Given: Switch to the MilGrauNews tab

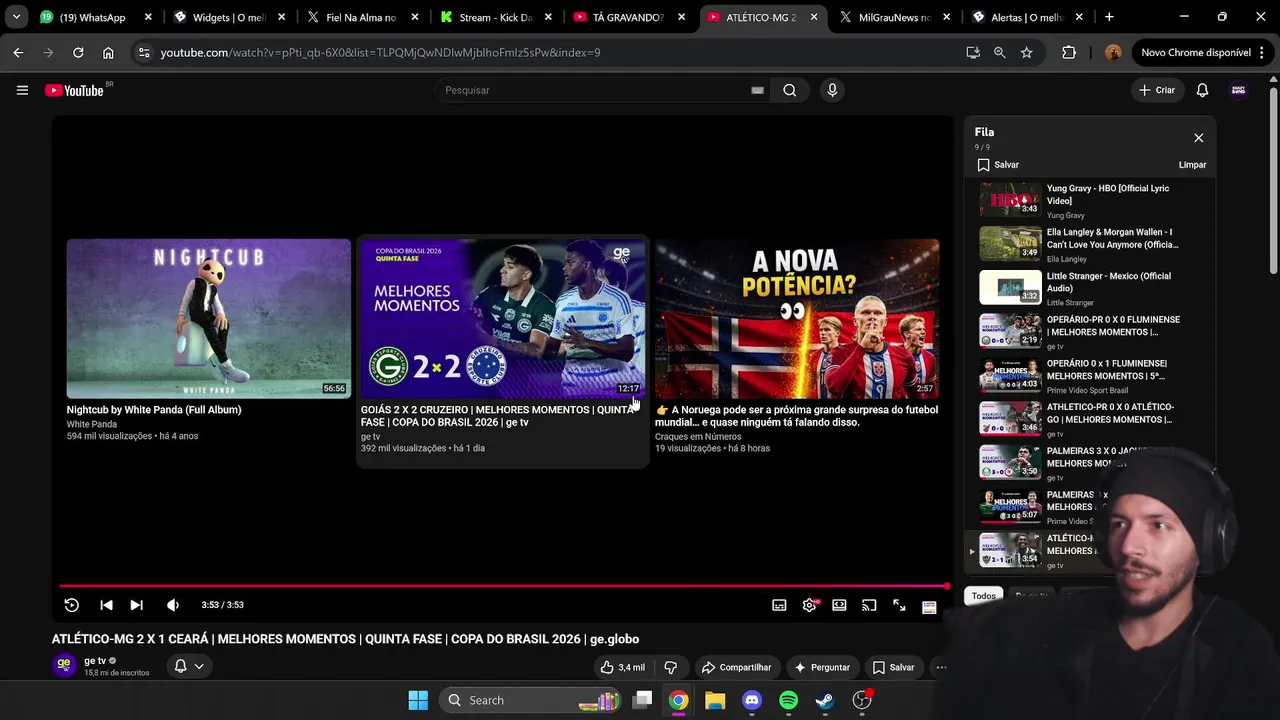Looking at the screenshot, I should pos(896,17).
